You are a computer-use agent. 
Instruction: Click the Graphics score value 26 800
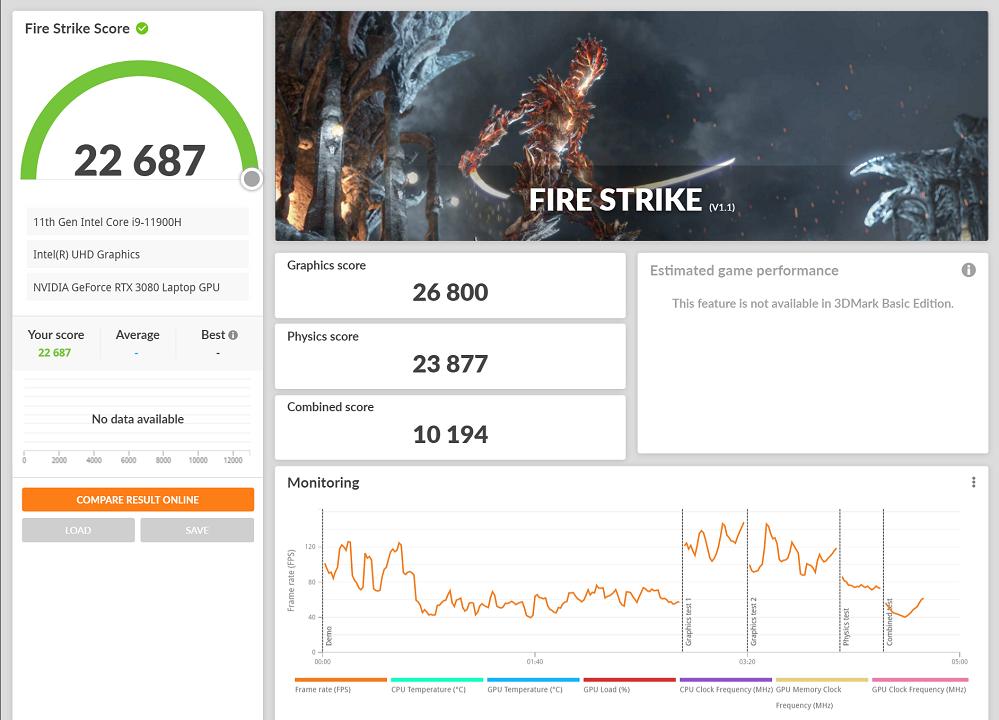pyautogui.click(x=450, y=292)
